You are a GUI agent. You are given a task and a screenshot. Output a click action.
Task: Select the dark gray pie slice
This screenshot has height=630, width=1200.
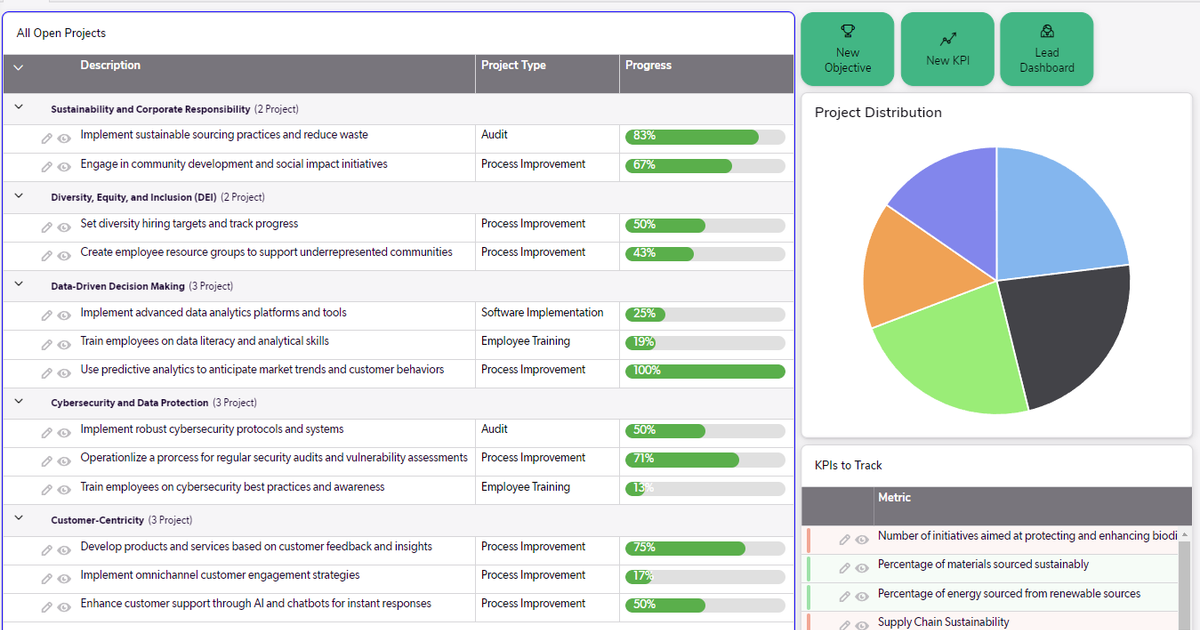(1065, 335)
